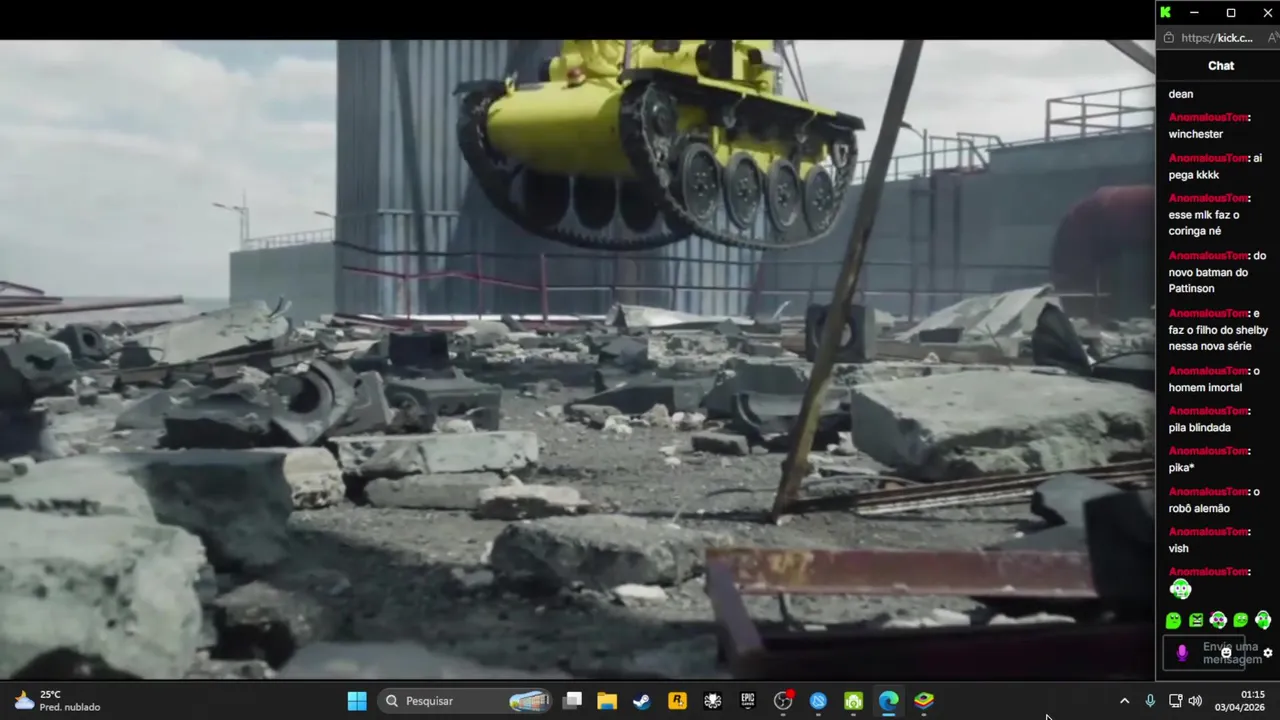Click the microphone tray icon
Screen dimensions: 1280x720
1150,701
